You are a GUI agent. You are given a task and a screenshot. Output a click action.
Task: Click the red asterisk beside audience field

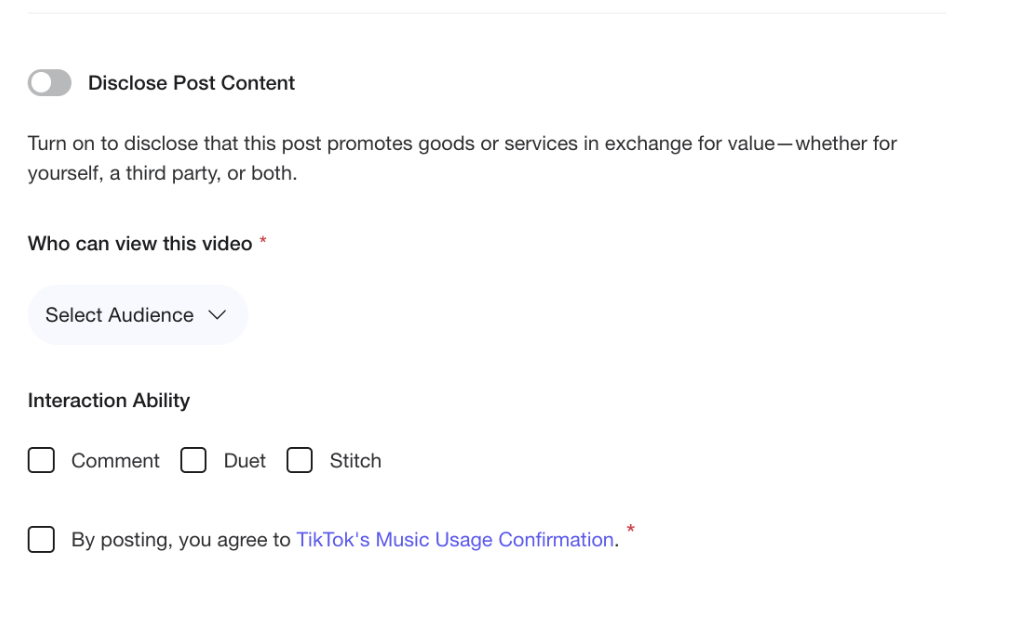[x=263, y=240]
